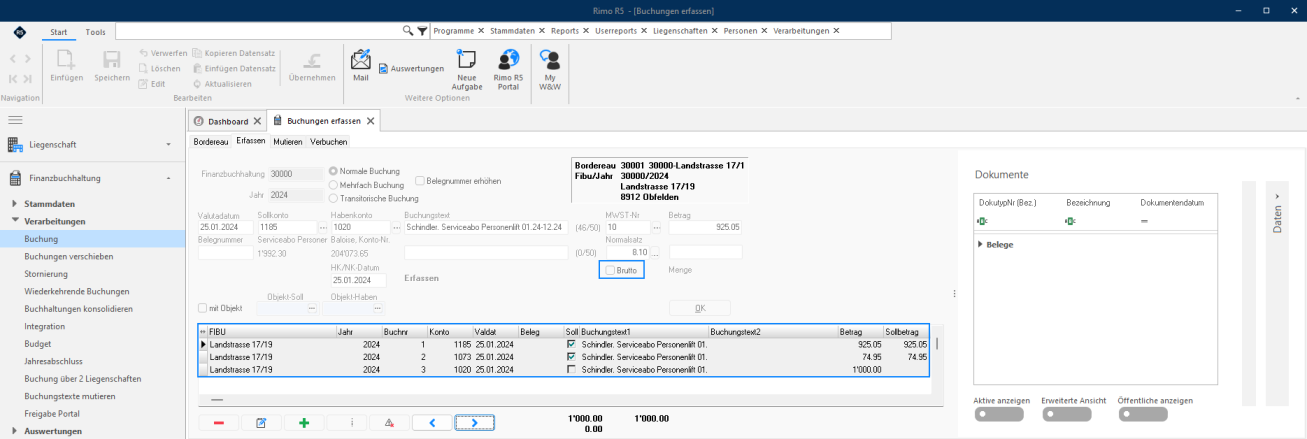Viewport: 1307px width, 439px height.
Task: Open Wiederkehrende Buchungen in sidebar
Action: point(77,291)
